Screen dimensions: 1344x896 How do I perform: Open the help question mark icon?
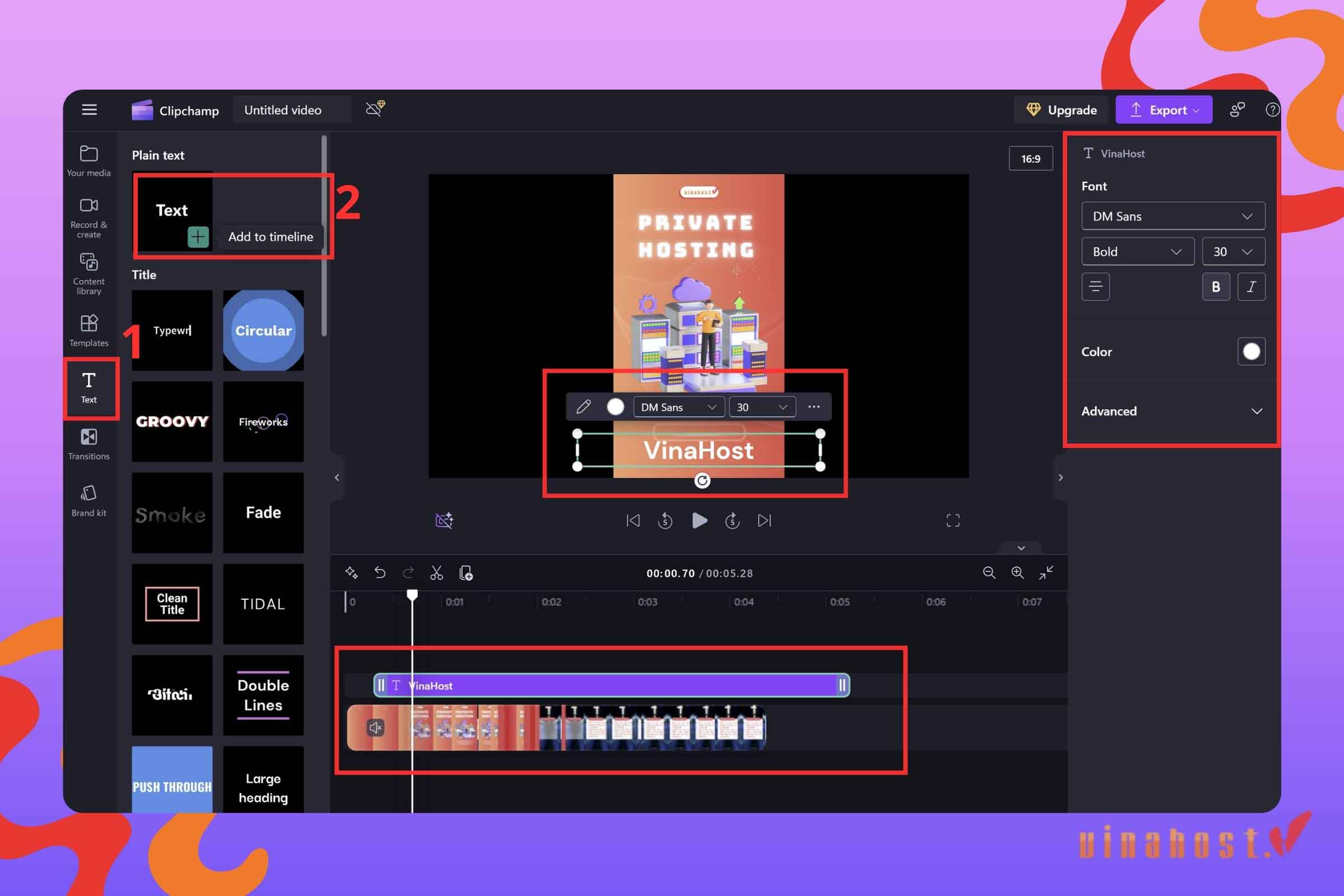click(x=1272, y=110)
